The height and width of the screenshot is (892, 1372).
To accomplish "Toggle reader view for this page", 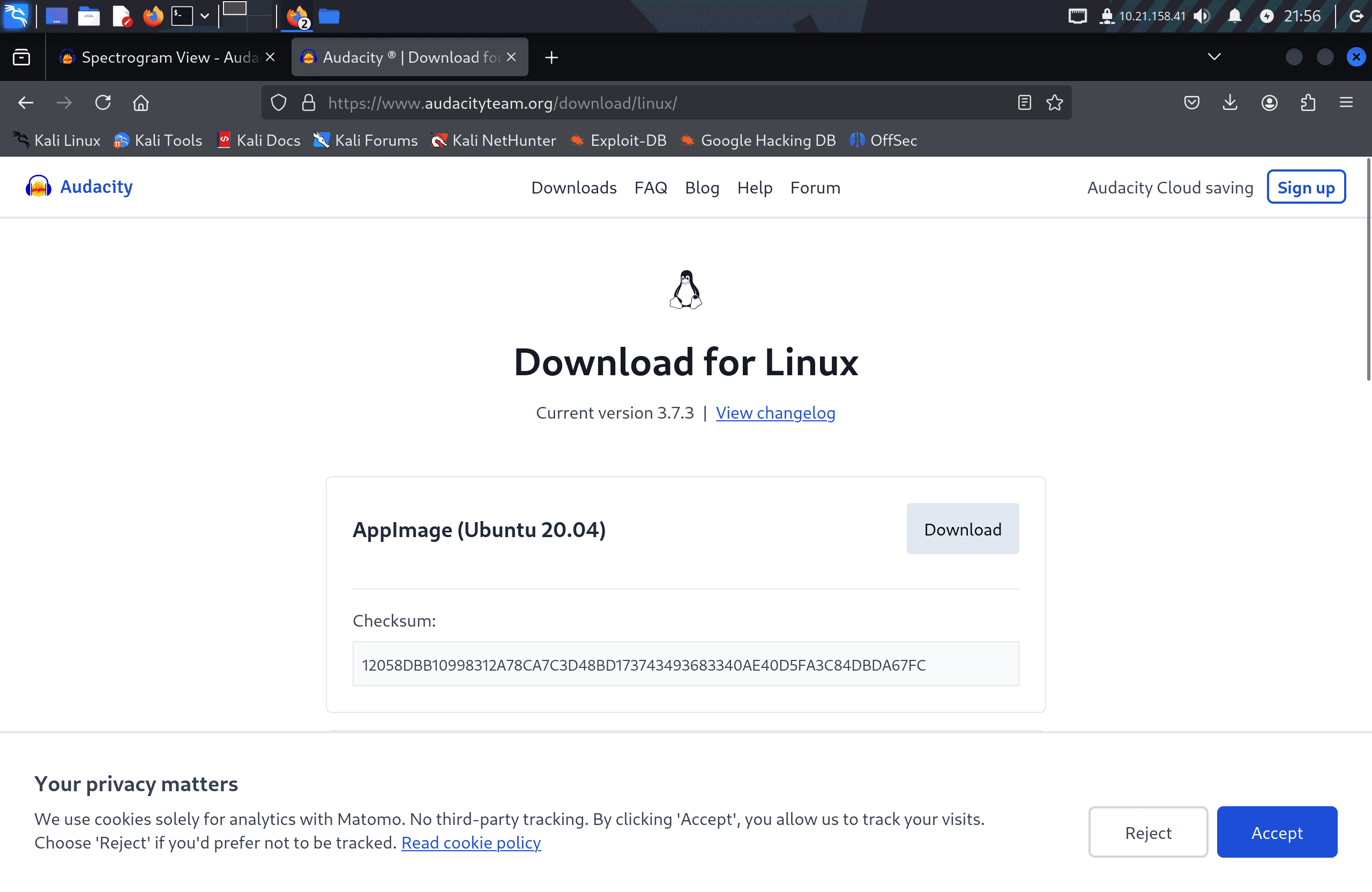I will [x=1024, y=103].
